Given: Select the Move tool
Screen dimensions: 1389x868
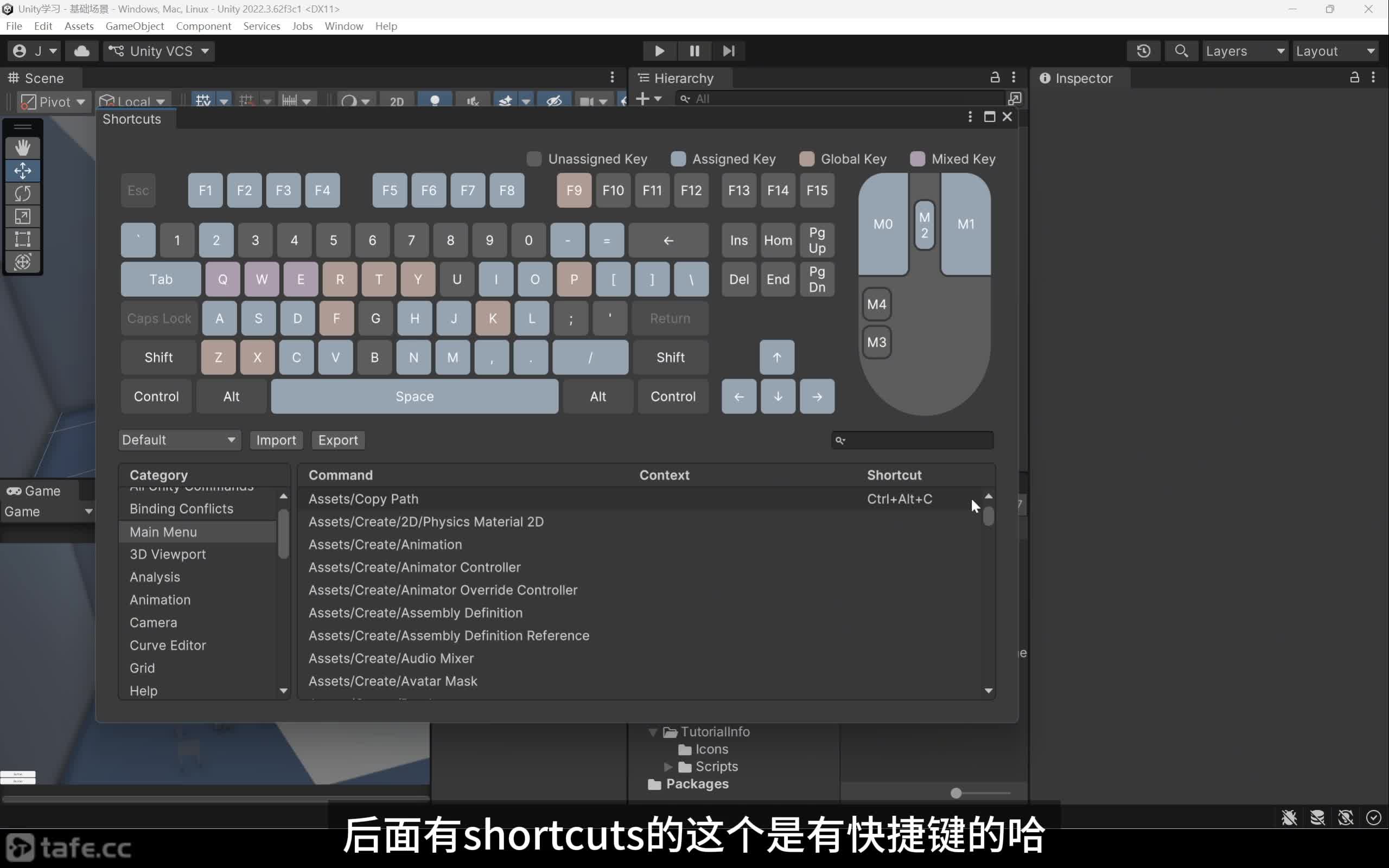Looking at the screenshot, I should (22, 170).
